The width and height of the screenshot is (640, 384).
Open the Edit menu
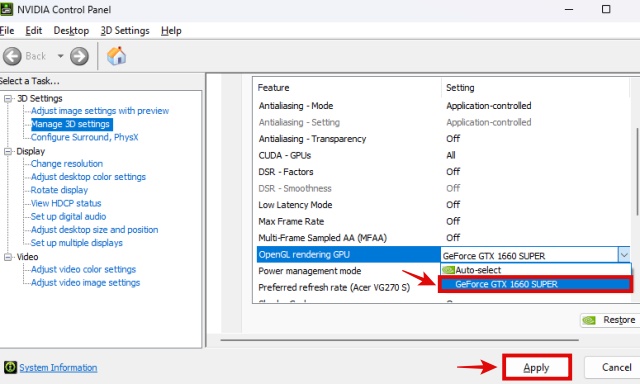click(x=33, y=31)
